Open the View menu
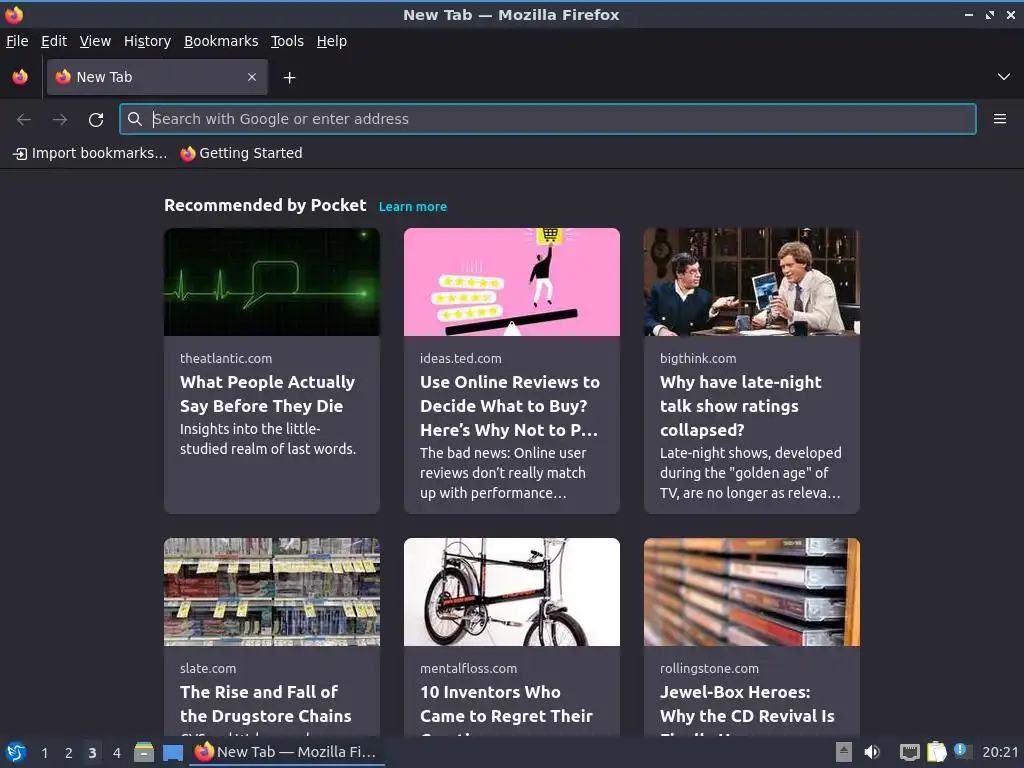The height and width of the screenshot is (768, 1024). click(x=95, y=41)
